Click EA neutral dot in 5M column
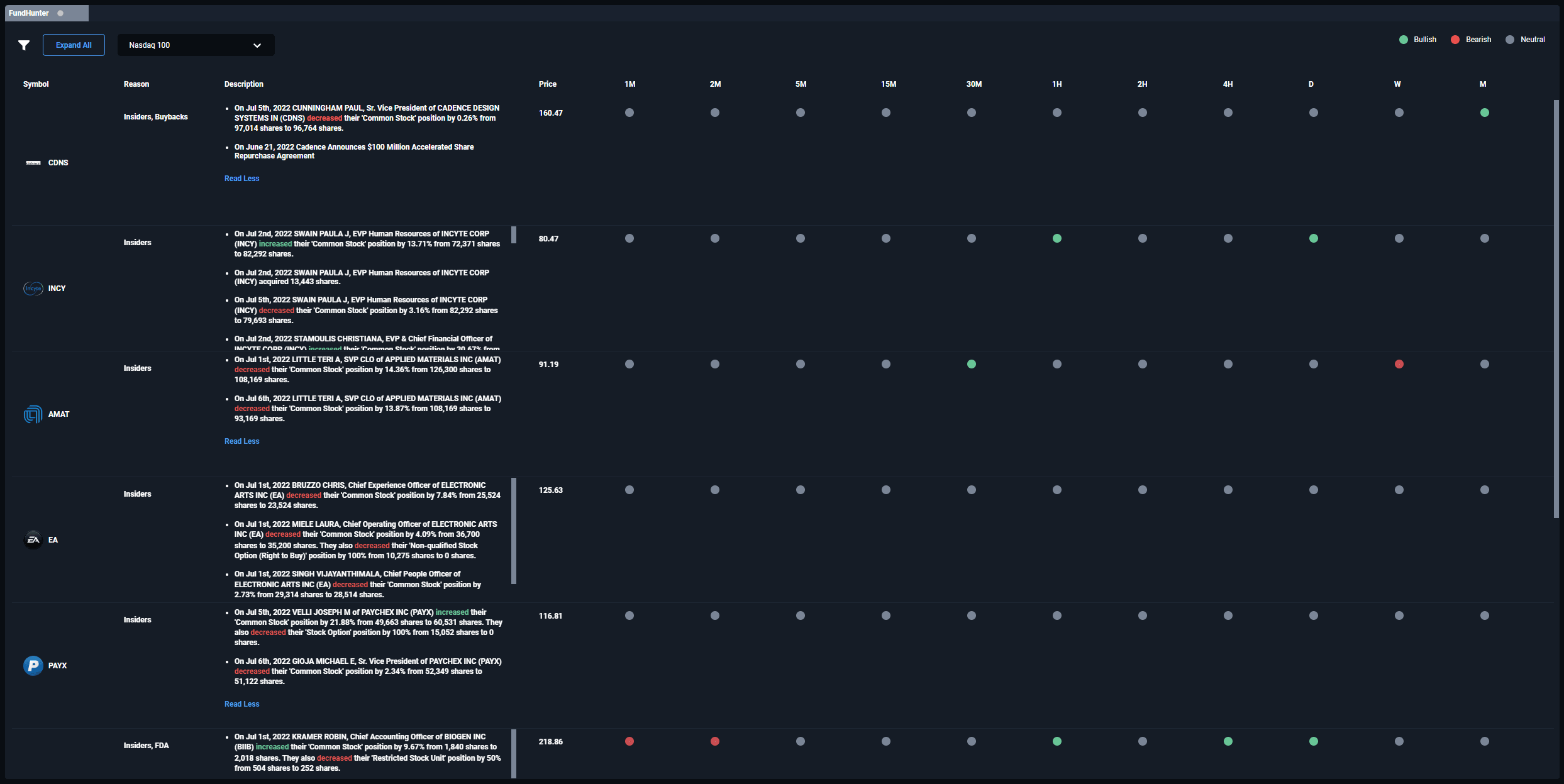This screenshot has height=784, width=1564. click(801, 490)
